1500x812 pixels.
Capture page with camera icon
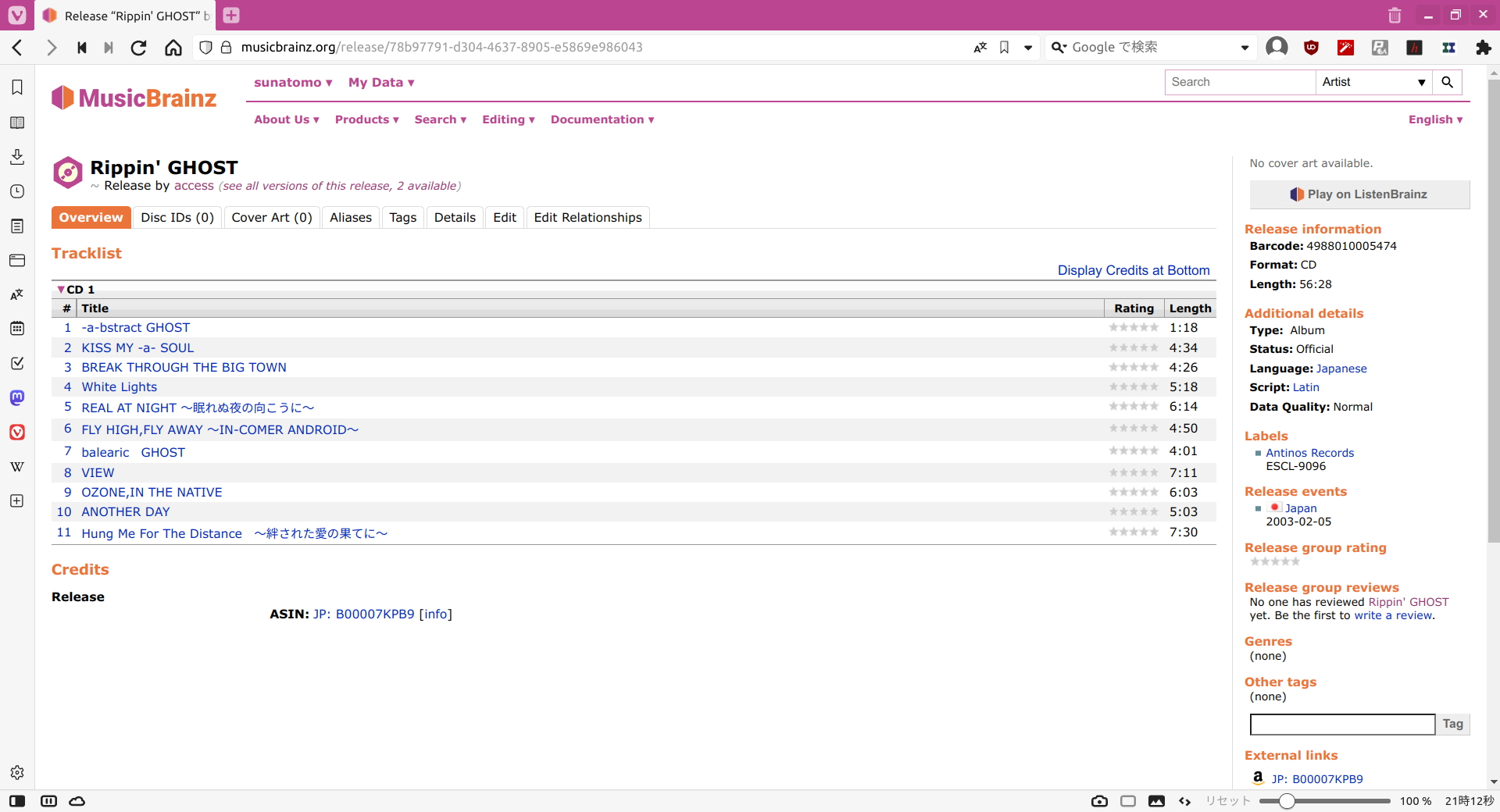pos(1099,801)
